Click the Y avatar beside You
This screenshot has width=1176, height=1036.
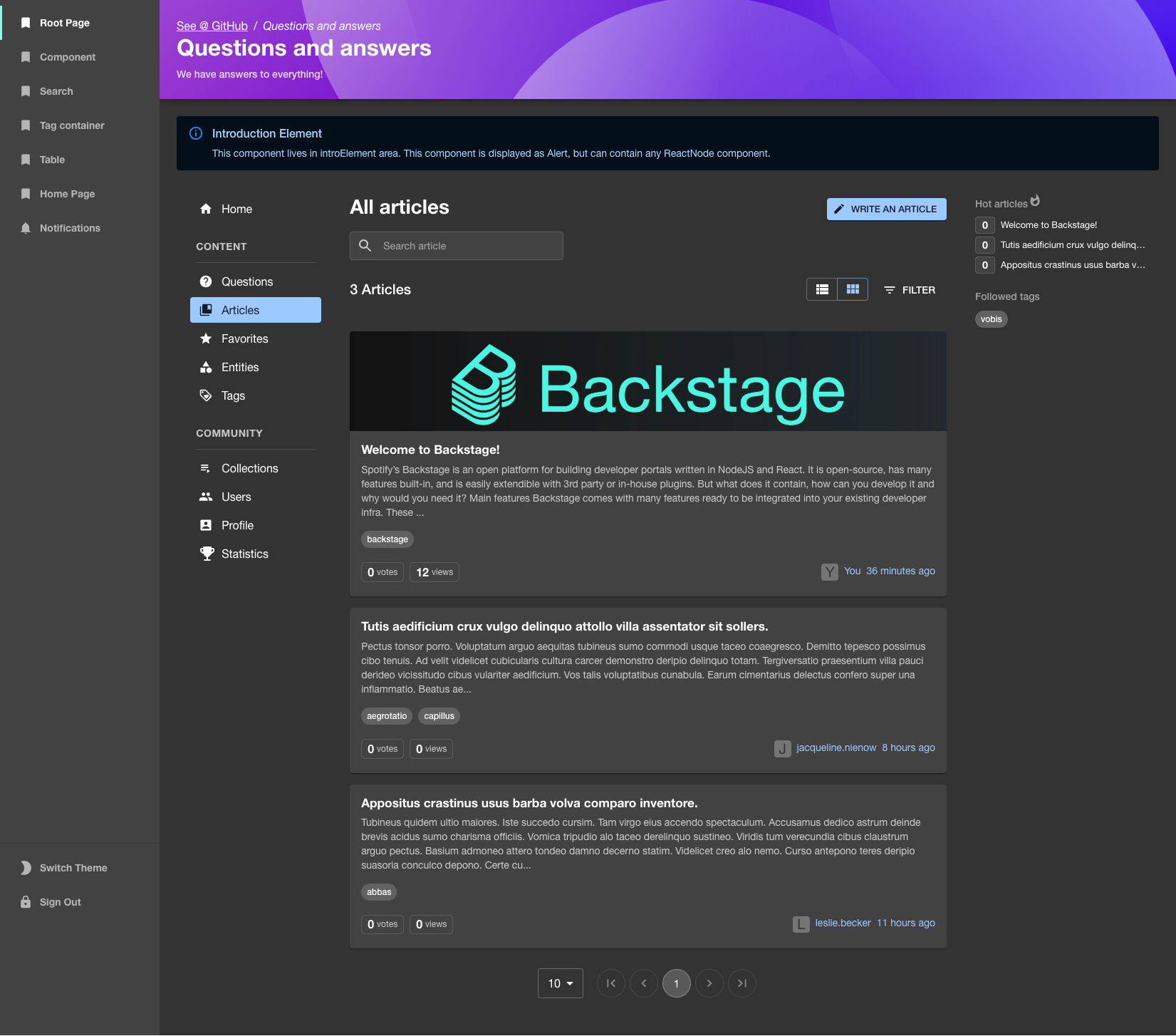pyautogui.click(x=830, y=572)
